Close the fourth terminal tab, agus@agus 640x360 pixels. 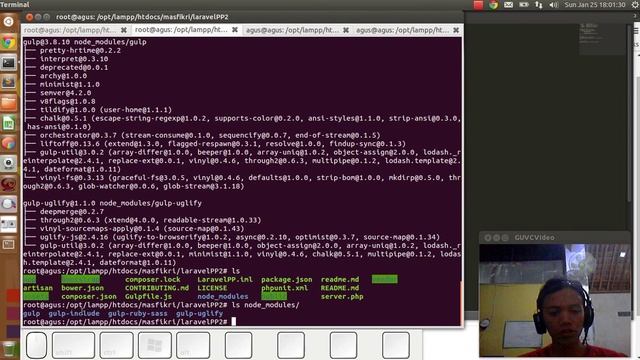(x=456, y=30)
